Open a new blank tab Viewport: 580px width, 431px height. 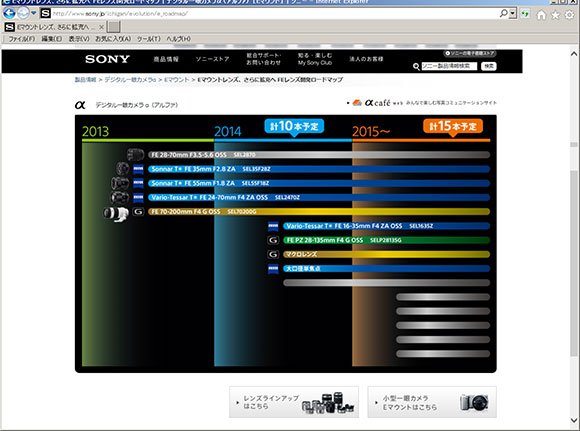(x=114, y=27)
